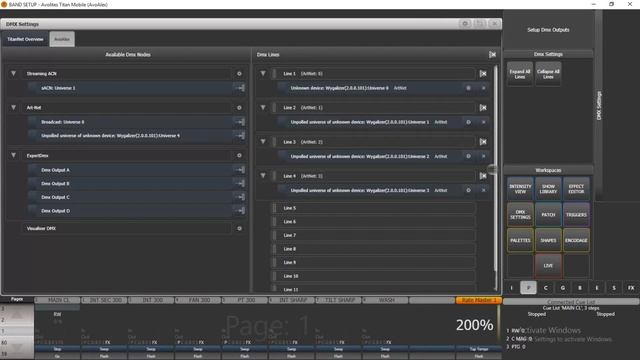The height and width of the screenshot is (360, 640).
Task: Open Line 2 Universe 1 node settings
Action: (468, 122)
